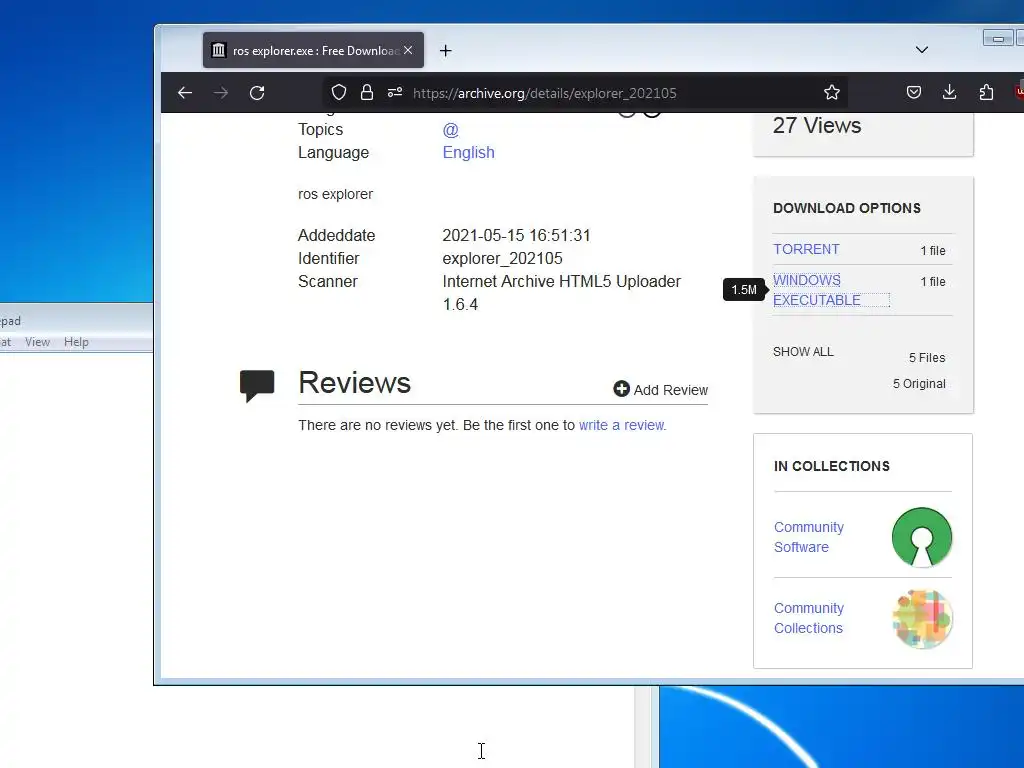Image resolution: width=1024 pixels, height=768 pixels.
Task: Click the IN COLLECTIONS heading
Action: pyautogui.click(x=831, y=466)
